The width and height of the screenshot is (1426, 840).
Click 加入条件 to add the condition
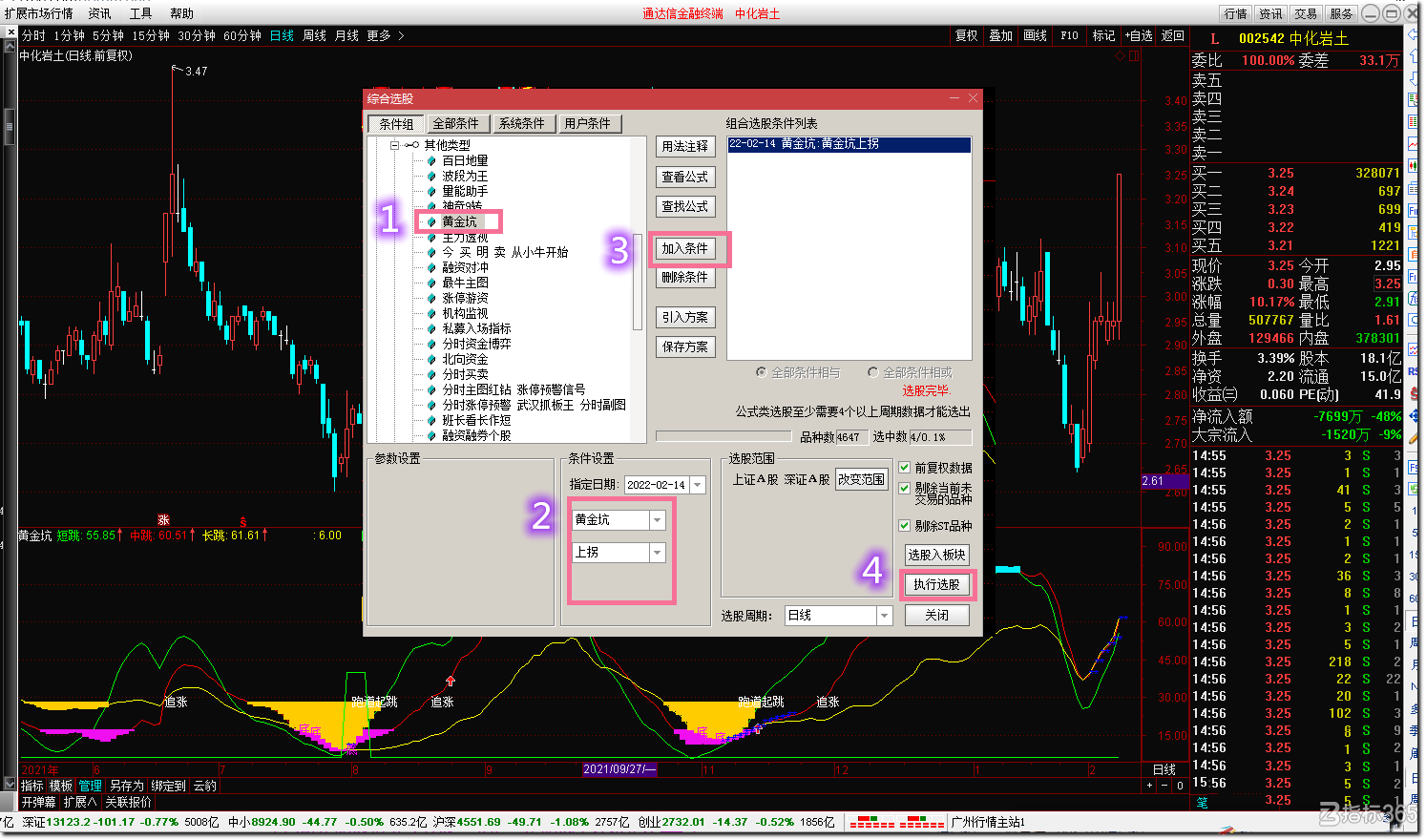point(685,248)
